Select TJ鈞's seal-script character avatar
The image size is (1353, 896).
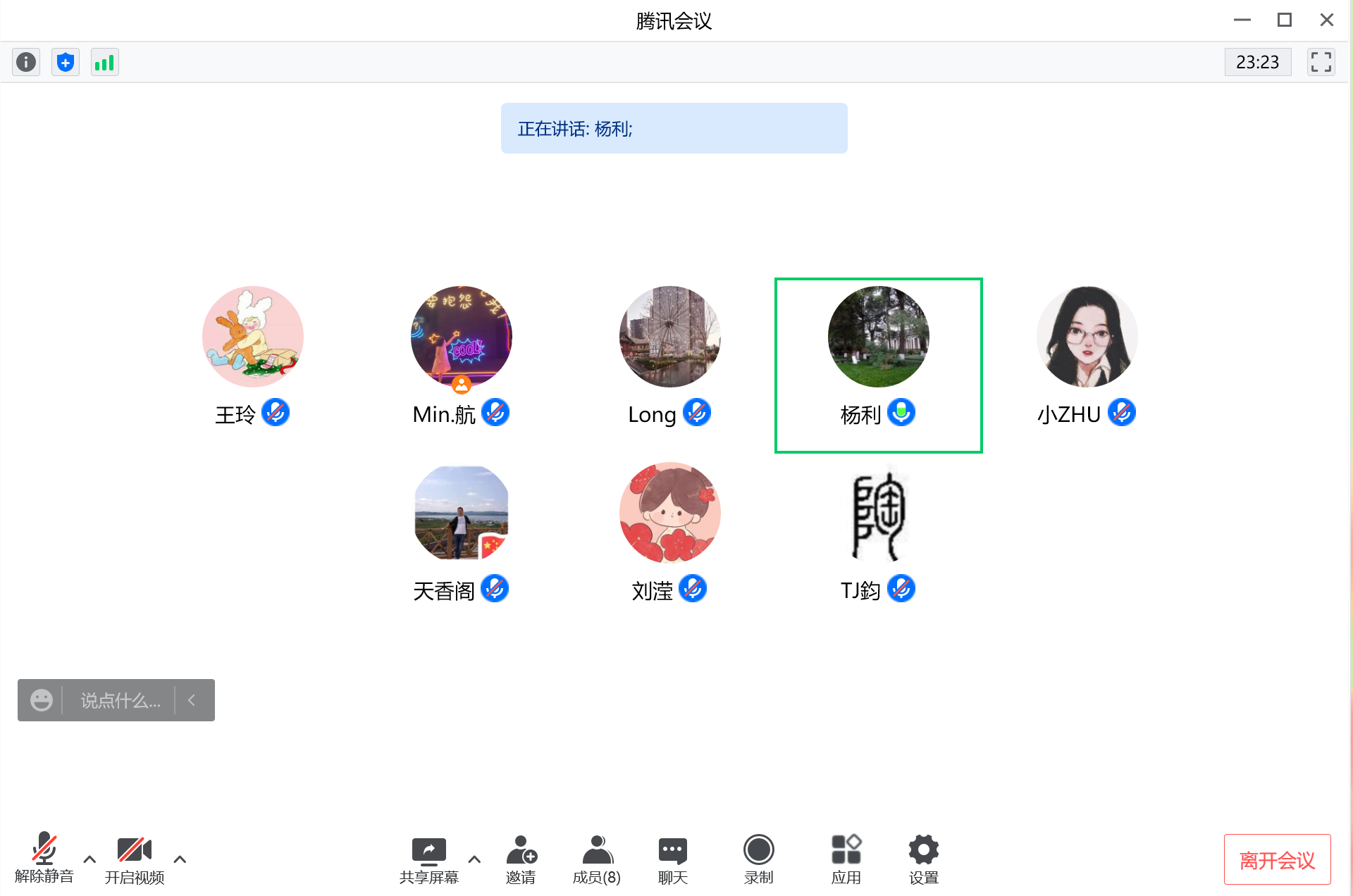(x=879, y=513)
